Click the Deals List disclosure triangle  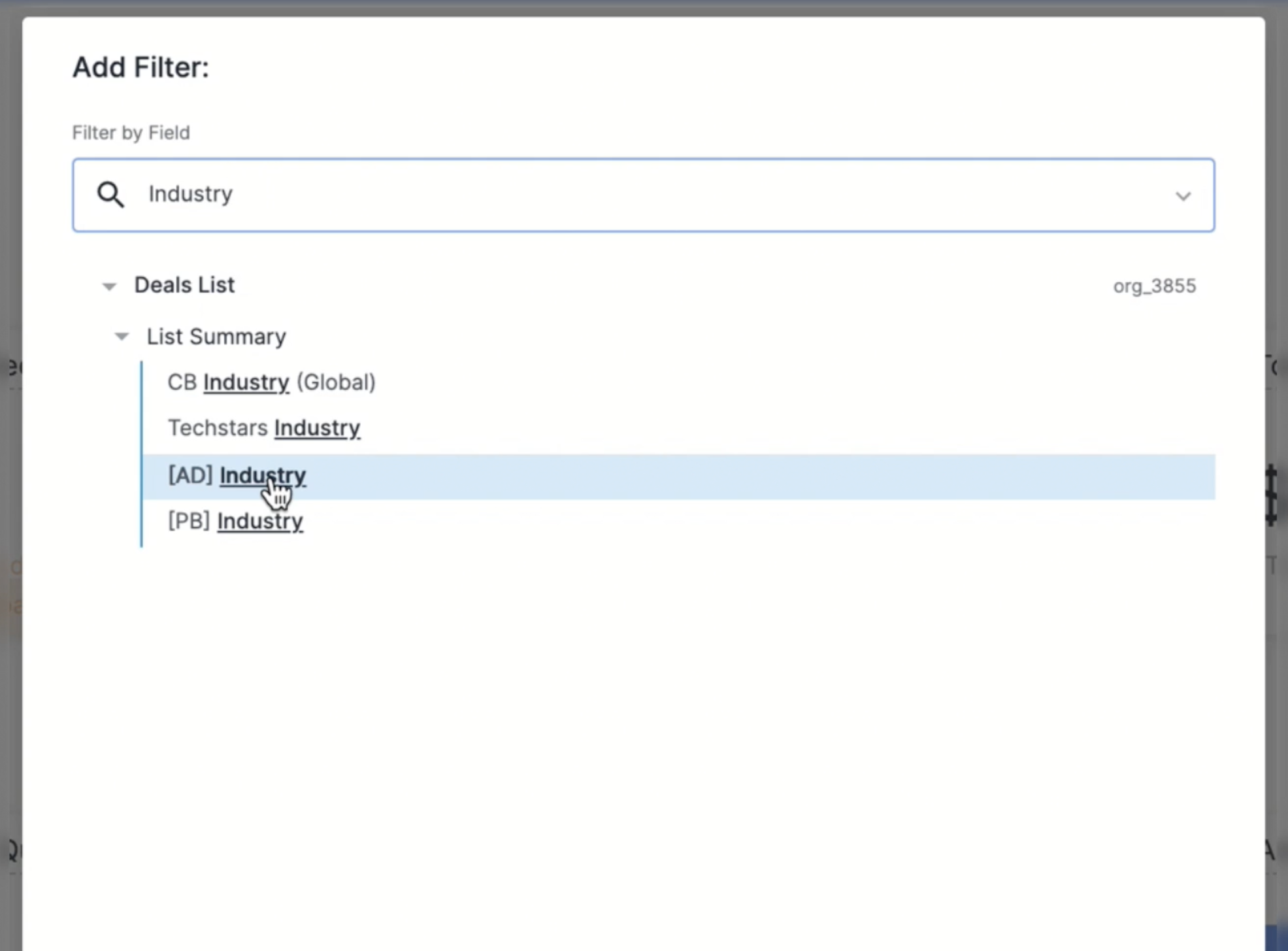click(108, 286)
